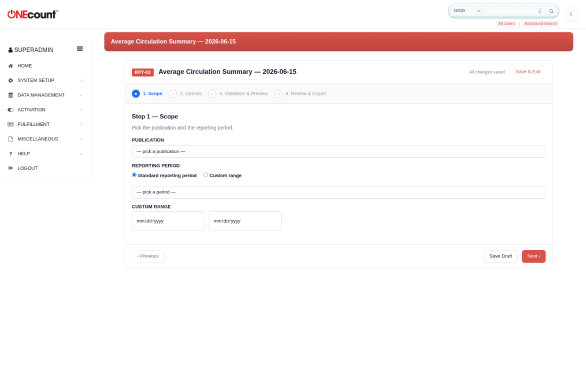
Task: Open the pick a publication dropdown
Action: click(x=339, y=151)
